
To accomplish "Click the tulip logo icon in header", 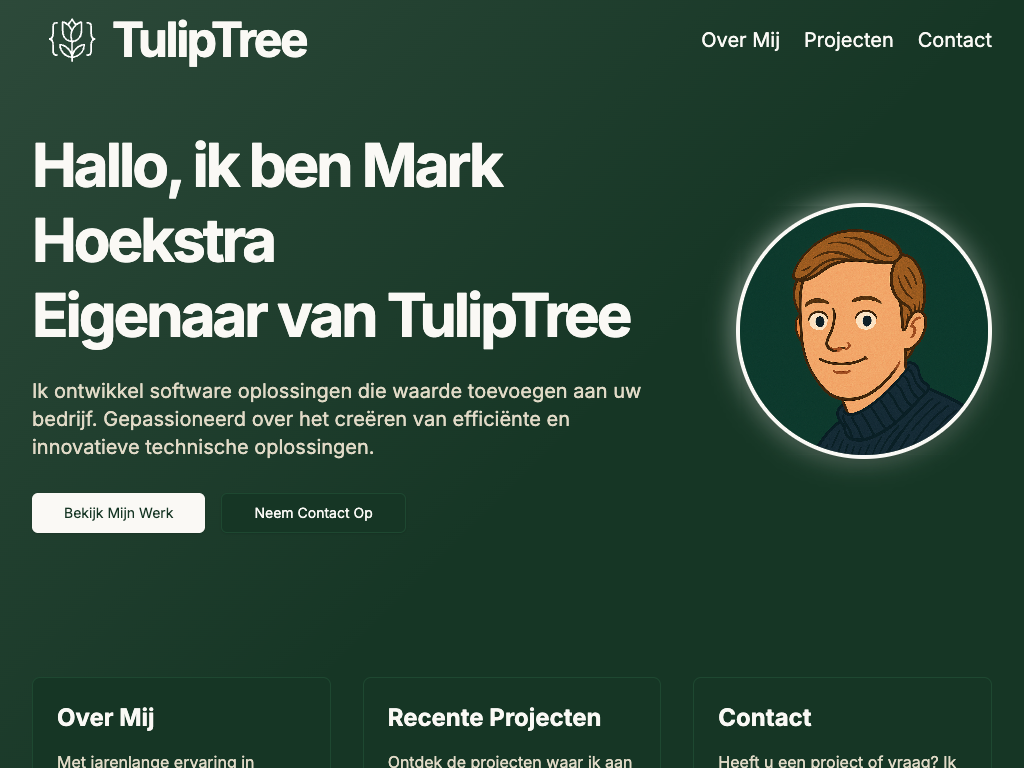I will click(72, 40).
